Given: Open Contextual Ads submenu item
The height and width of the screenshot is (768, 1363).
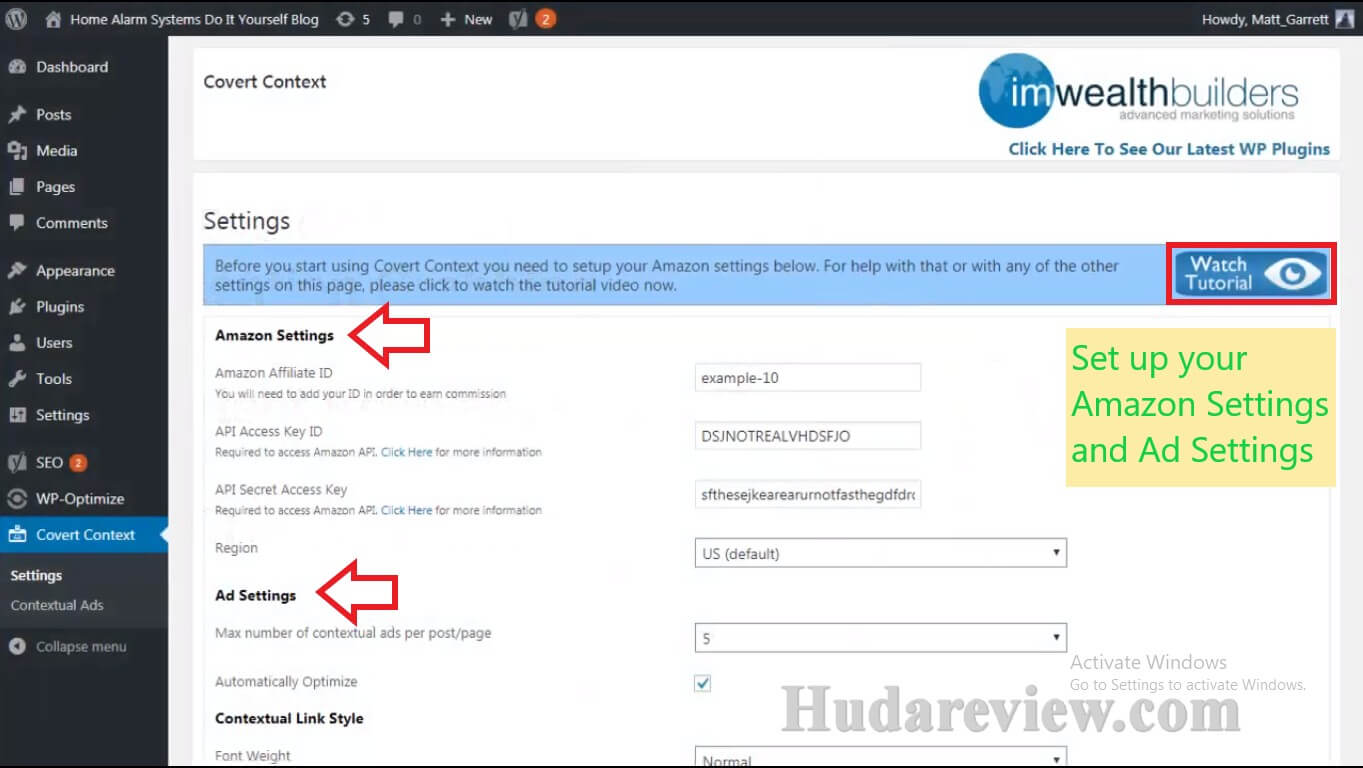Looking at the screenshot, I should [x=57, y=605].
